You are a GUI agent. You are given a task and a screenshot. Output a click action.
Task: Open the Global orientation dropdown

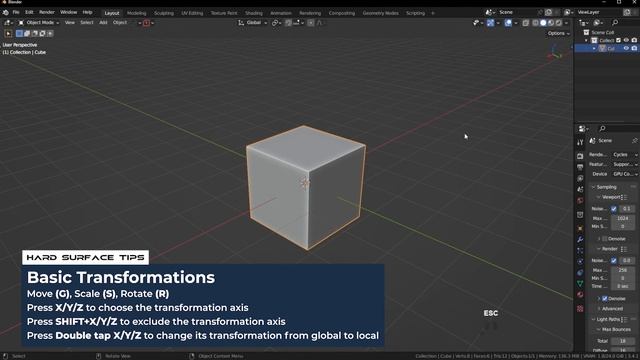click(253, 23)
